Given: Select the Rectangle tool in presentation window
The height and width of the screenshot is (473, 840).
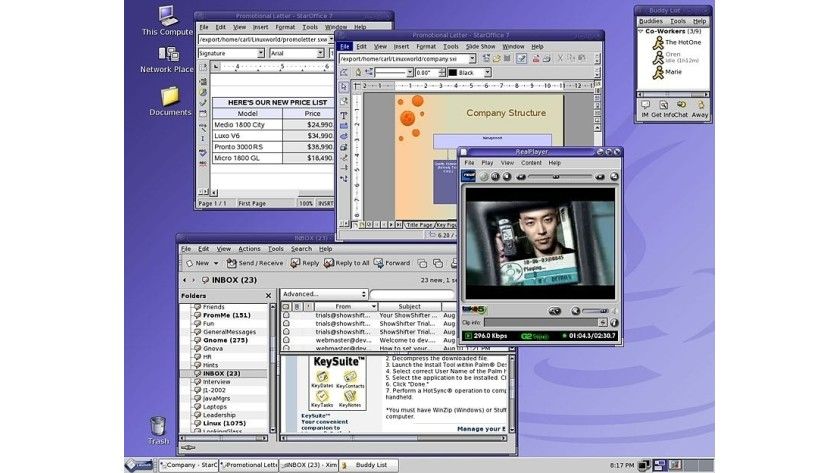Looking at the screenshot, I should [343, 126].
